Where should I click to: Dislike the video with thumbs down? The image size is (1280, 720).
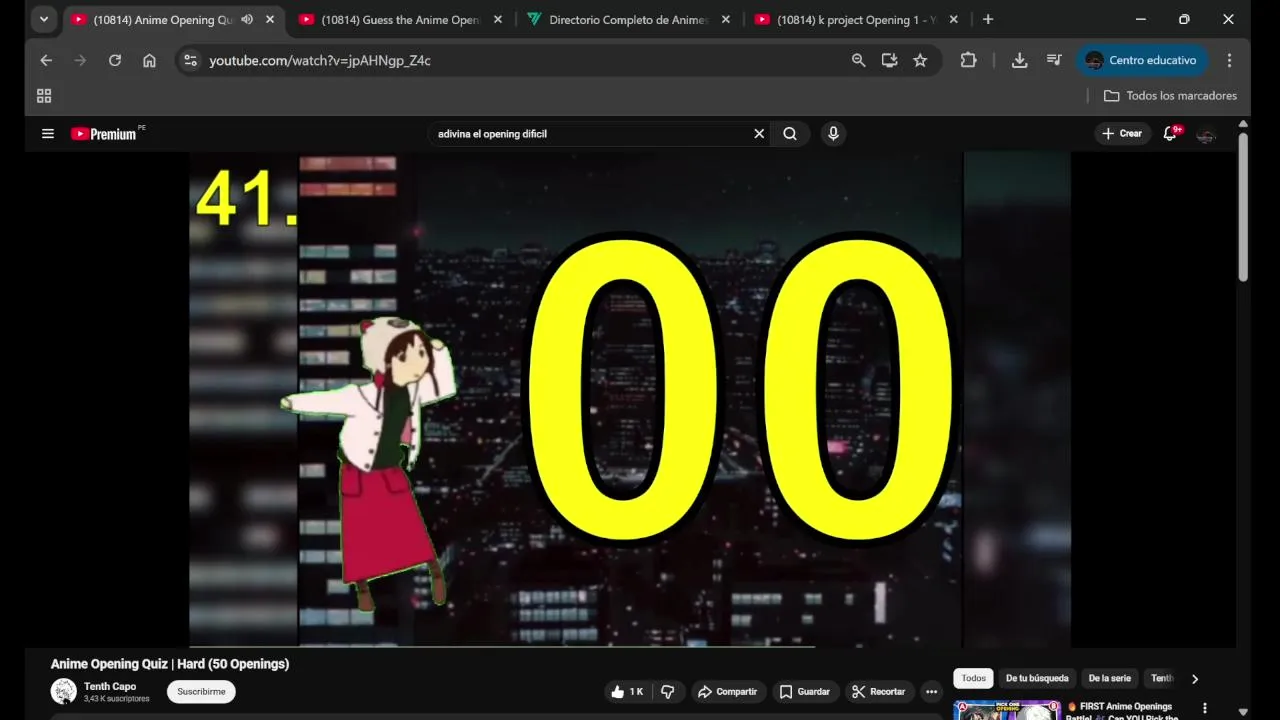coord(668,691)
